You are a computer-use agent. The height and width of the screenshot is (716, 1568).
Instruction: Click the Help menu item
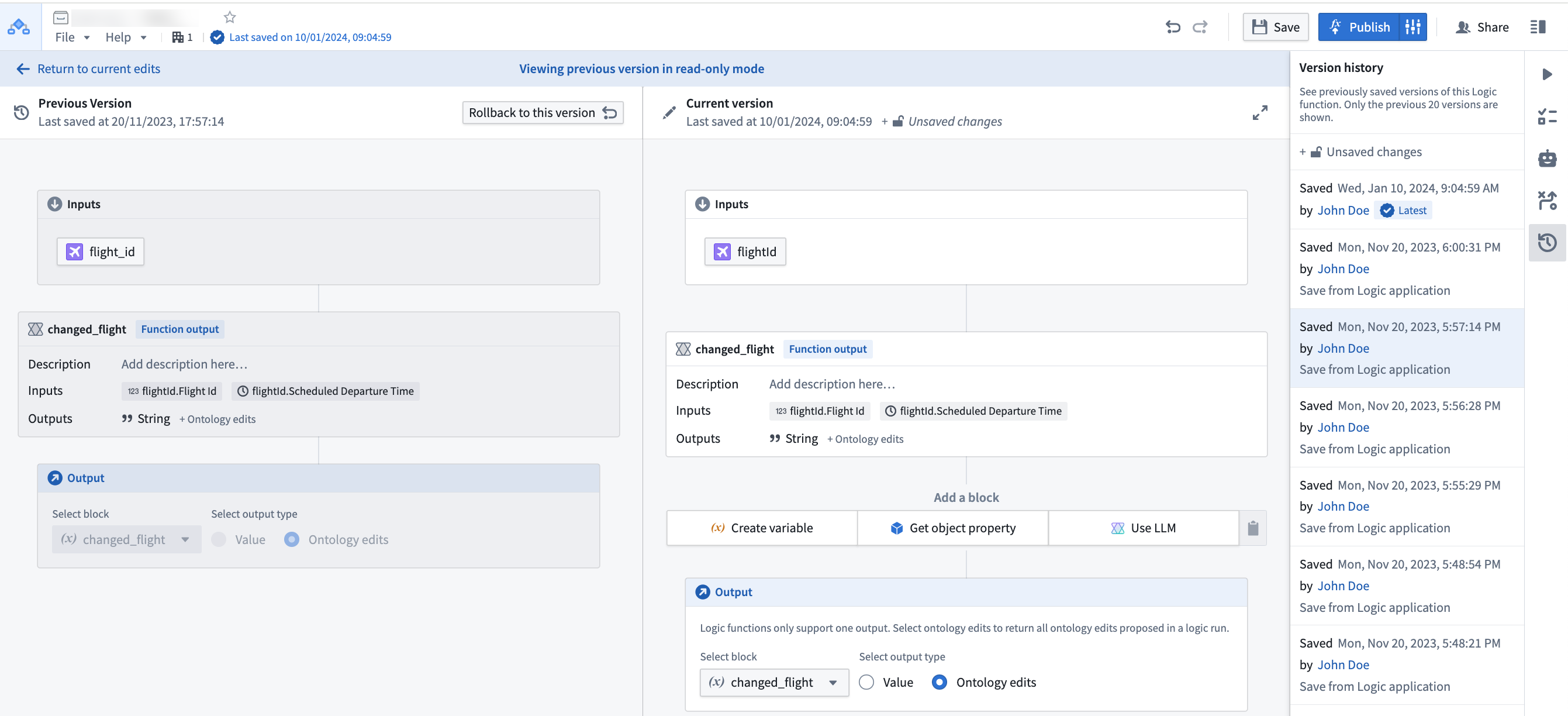pyautogui.click(x=118, y=36)
